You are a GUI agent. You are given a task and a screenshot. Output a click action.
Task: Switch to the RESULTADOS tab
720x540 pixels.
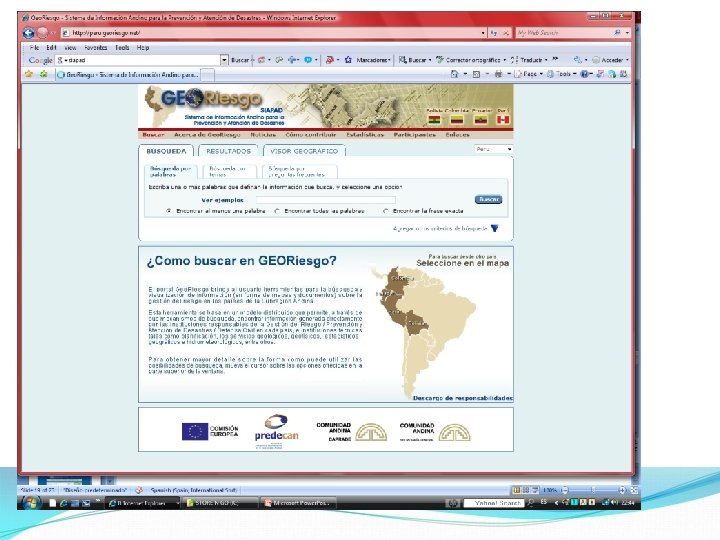229,151
